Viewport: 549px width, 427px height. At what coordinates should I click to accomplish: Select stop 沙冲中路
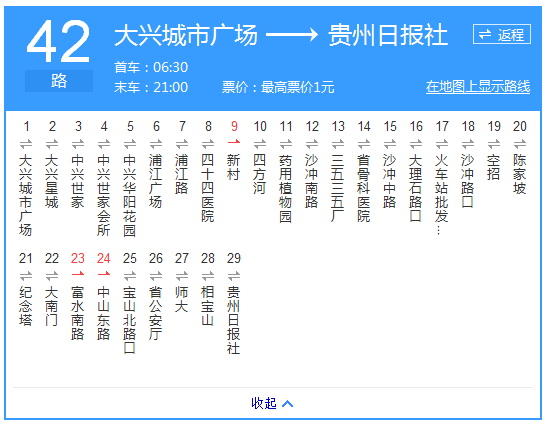click(x=390, y=181)
